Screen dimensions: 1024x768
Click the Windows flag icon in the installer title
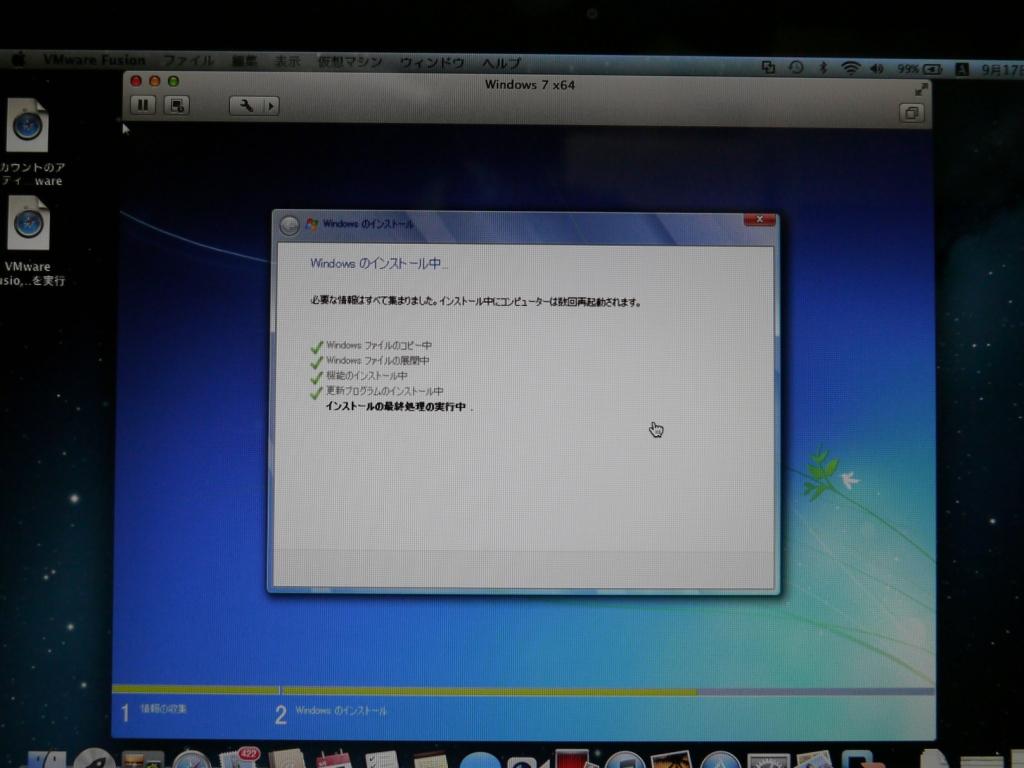pos(312,224)
